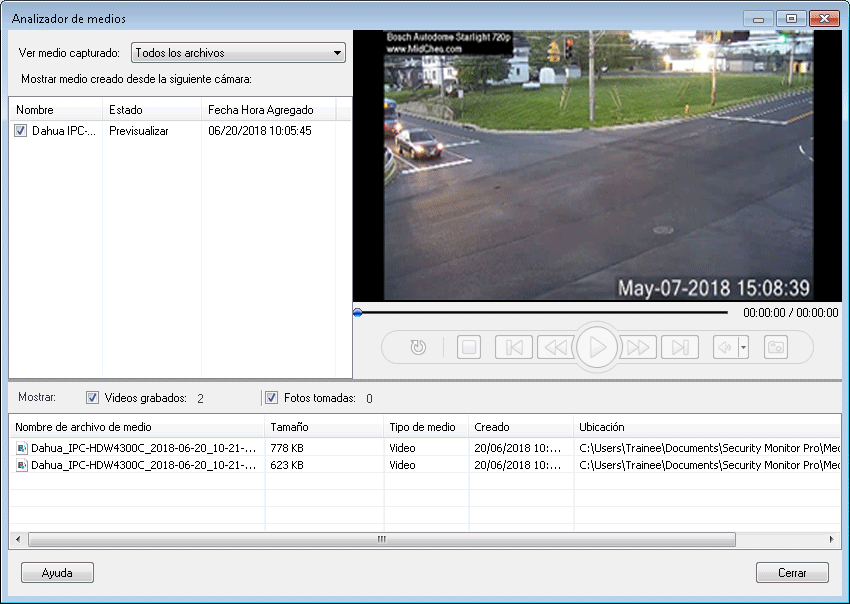Click the fast forward button

(639, 347)
